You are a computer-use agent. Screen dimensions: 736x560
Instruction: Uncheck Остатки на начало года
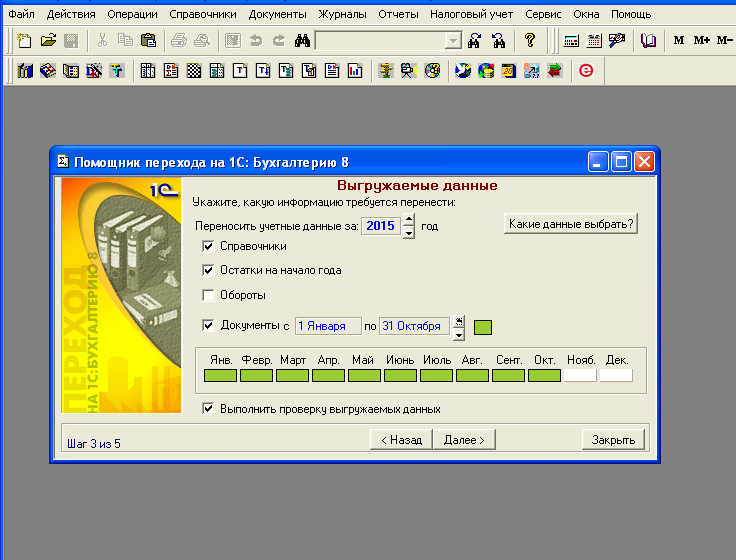(x=208, y=270)
